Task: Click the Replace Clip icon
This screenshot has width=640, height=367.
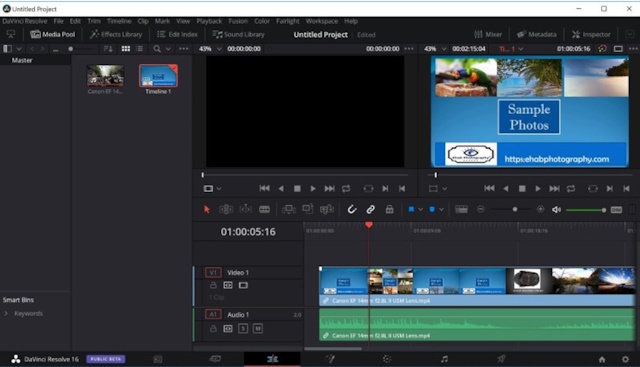Action: tap(327, 209)
